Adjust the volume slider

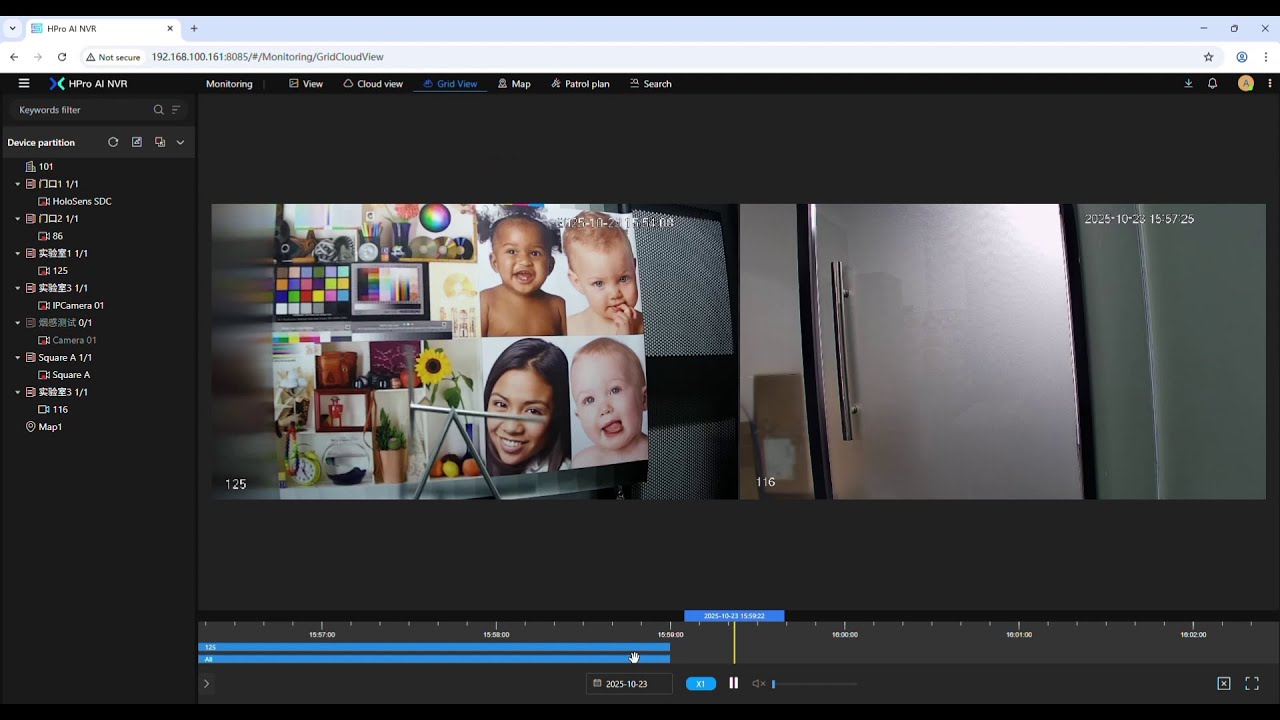coord(814,684)
